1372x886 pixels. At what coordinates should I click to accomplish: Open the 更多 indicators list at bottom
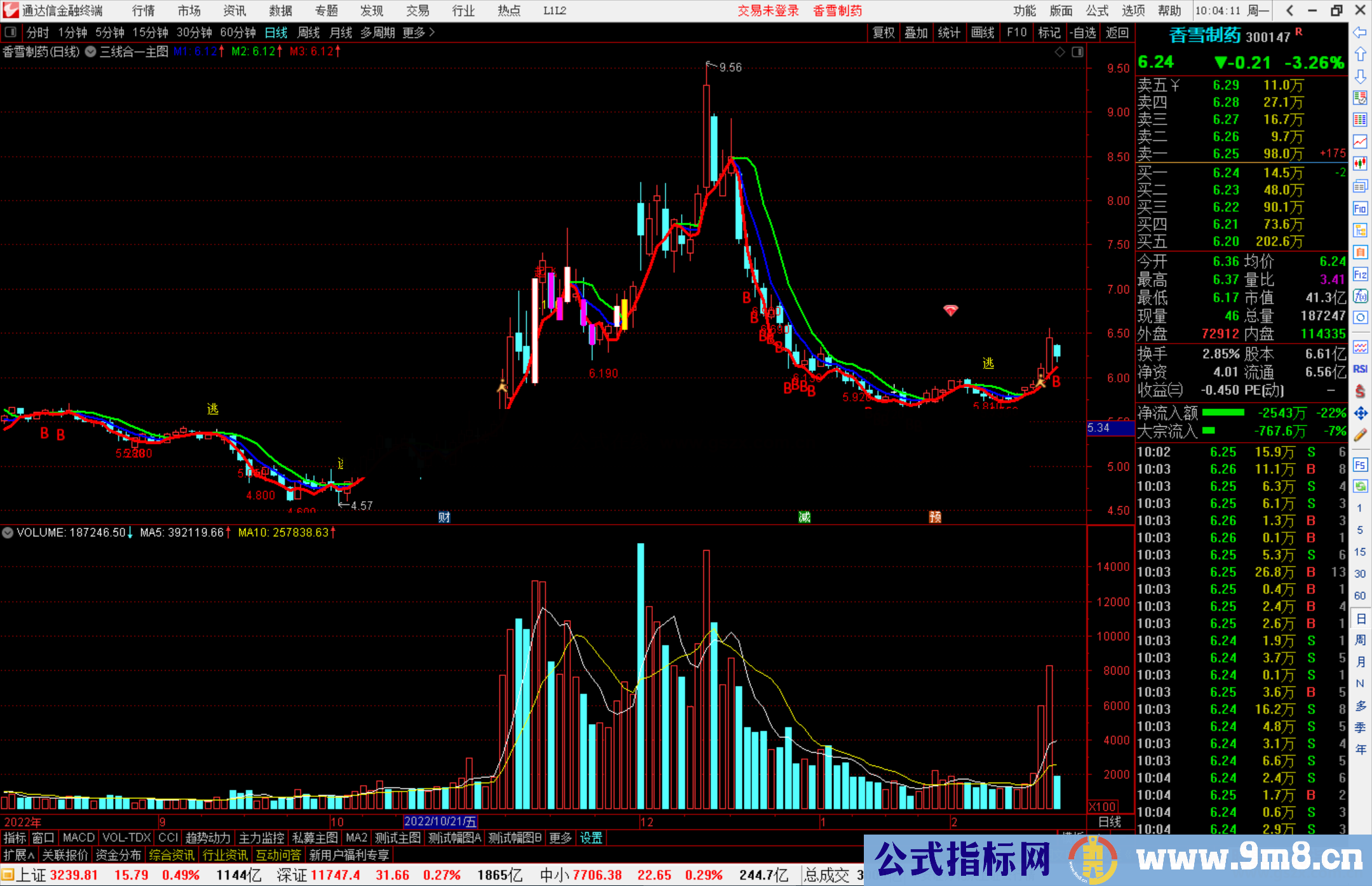coord(560,838)
